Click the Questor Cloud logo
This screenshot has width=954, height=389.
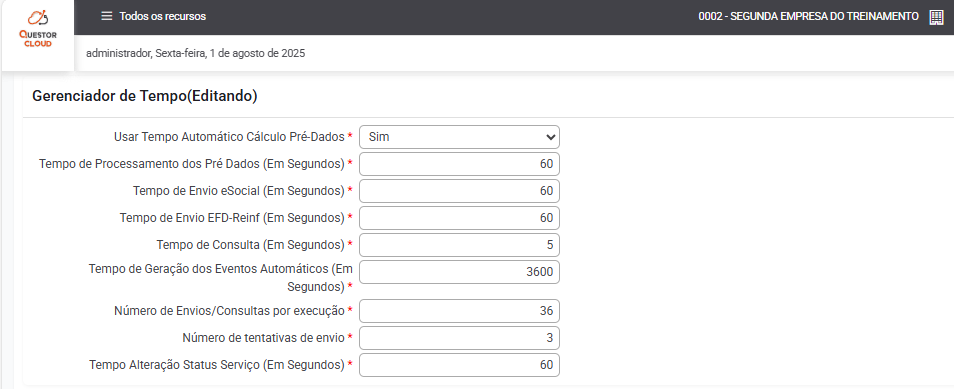38,29
